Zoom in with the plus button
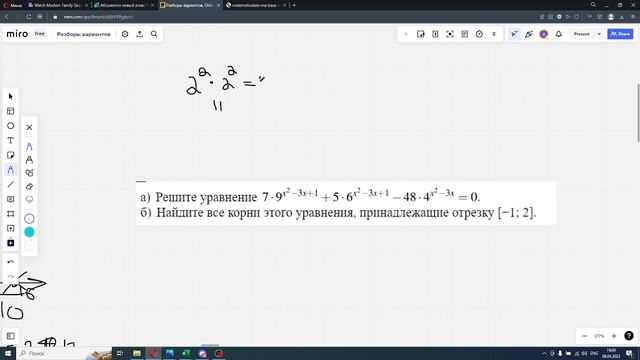This screenshot has height=360, width=640. tap(614, 336)
